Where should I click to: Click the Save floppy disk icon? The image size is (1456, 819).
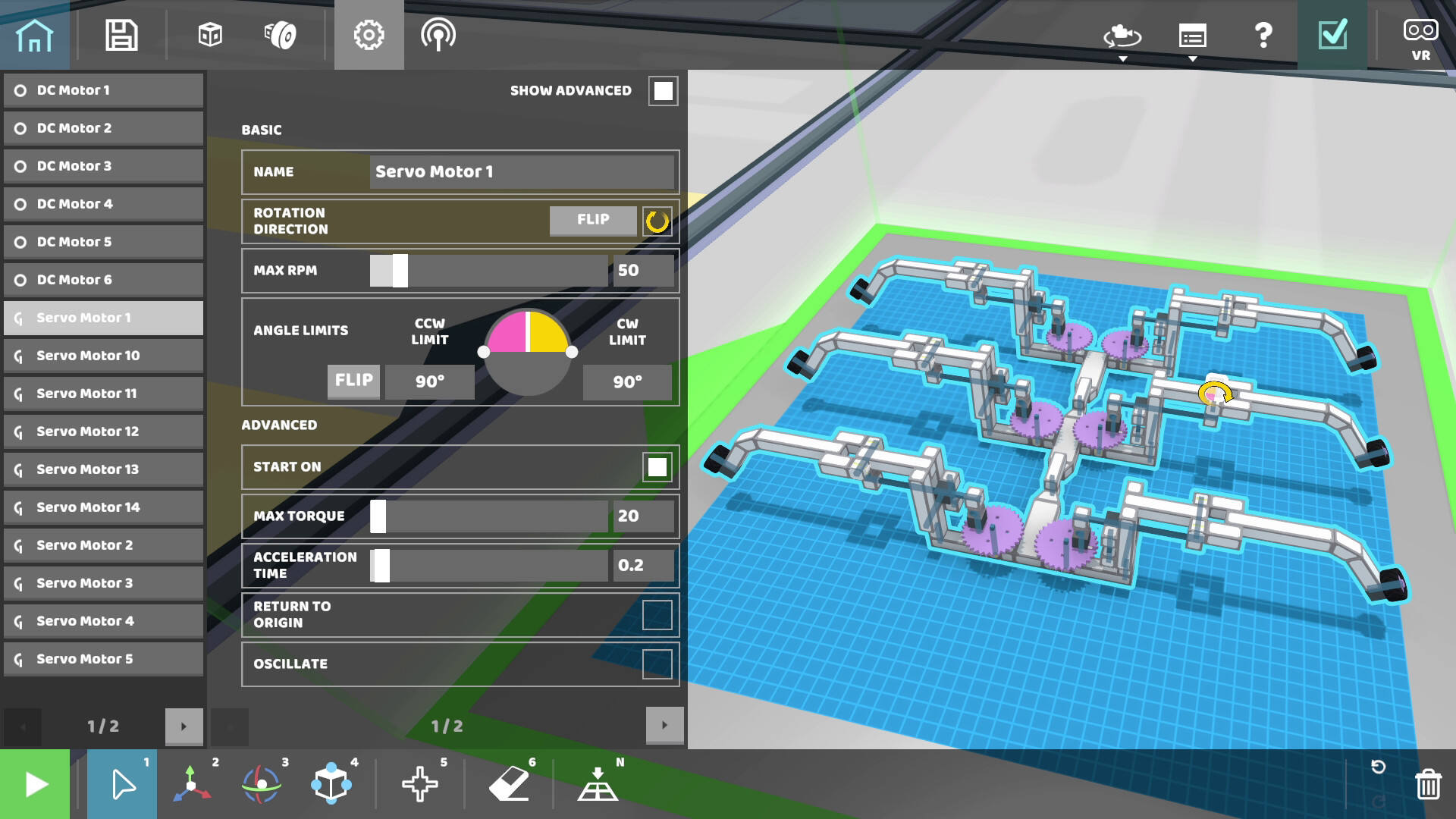coord(121,35)
